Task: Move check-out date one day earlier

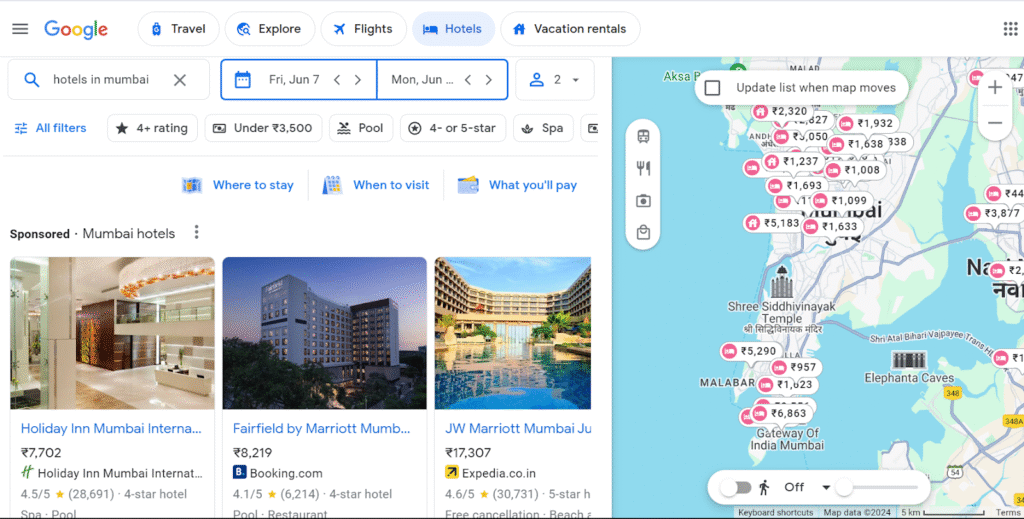Action: tap(468, 80)
